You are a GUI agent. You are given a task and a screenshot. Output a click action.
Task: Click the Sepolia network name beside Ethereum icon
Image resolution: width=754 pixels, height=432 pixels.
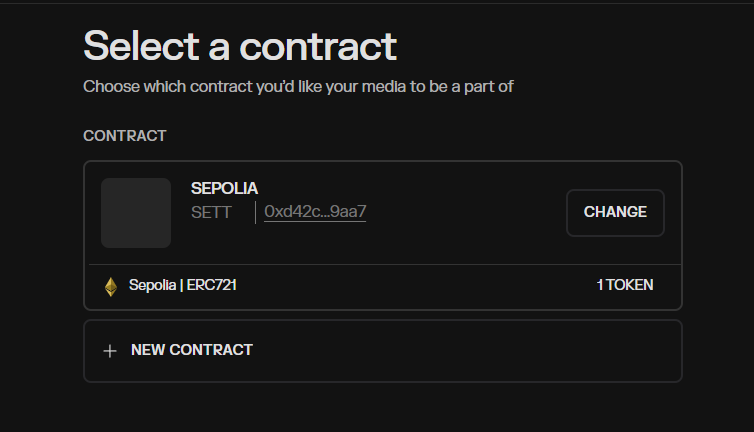tap(152, 285)
